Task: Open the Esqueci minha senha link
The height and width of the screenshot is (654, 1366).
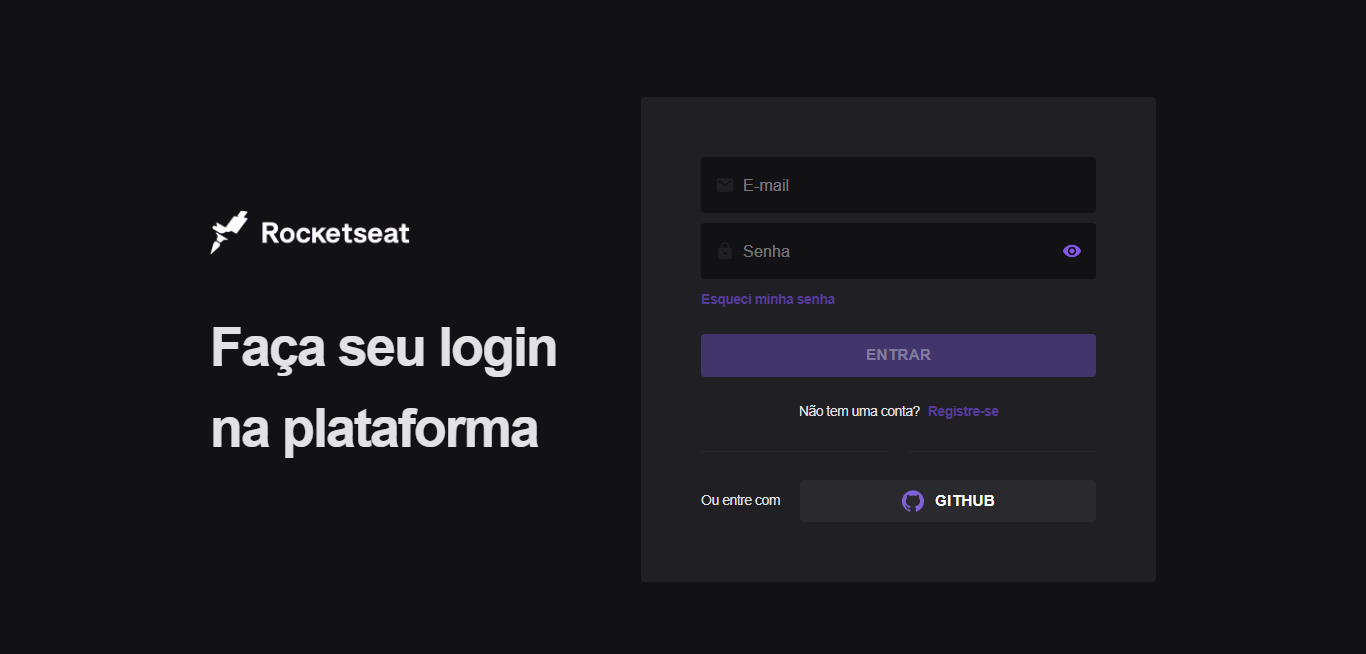Action: (x=768, y=298)
